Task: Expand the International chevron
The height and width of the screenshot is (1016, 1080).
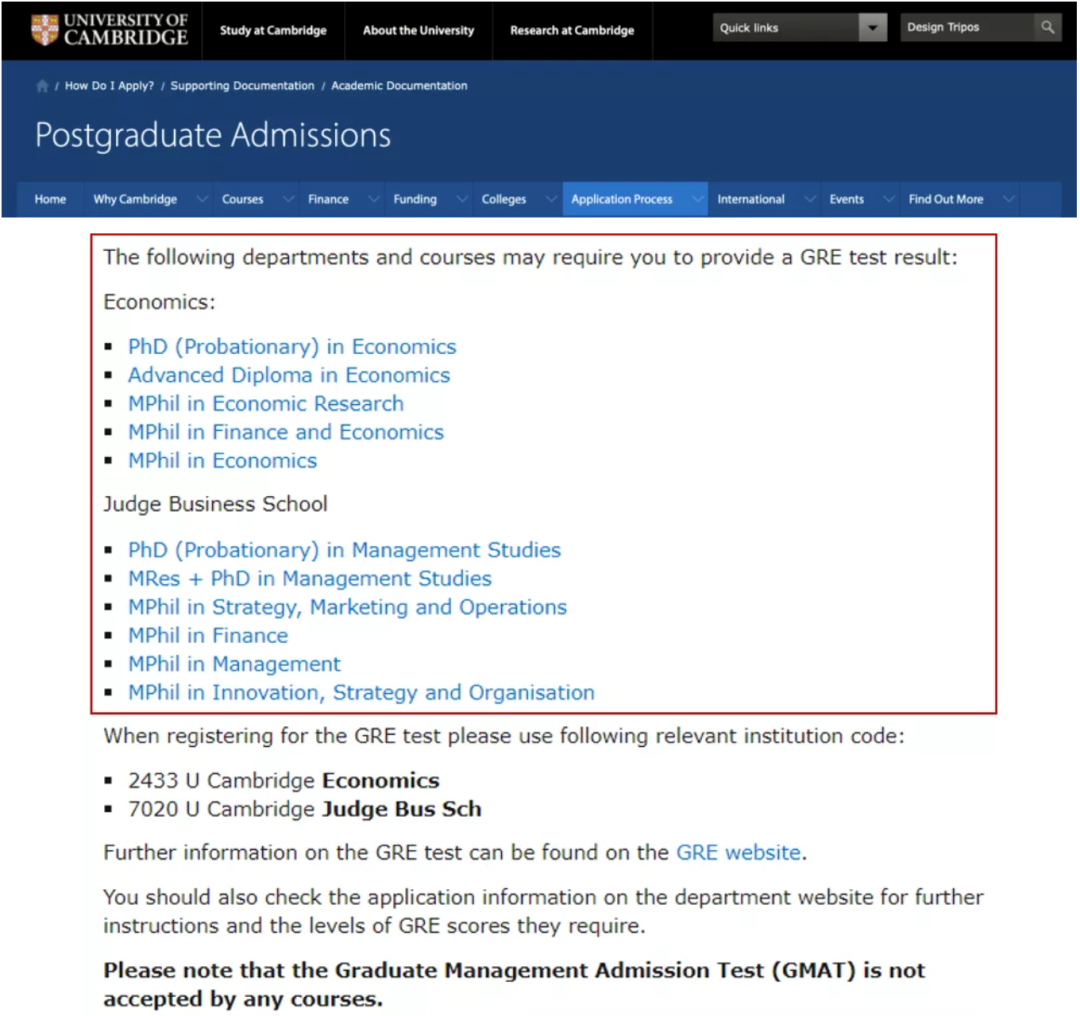Action: 810,199
